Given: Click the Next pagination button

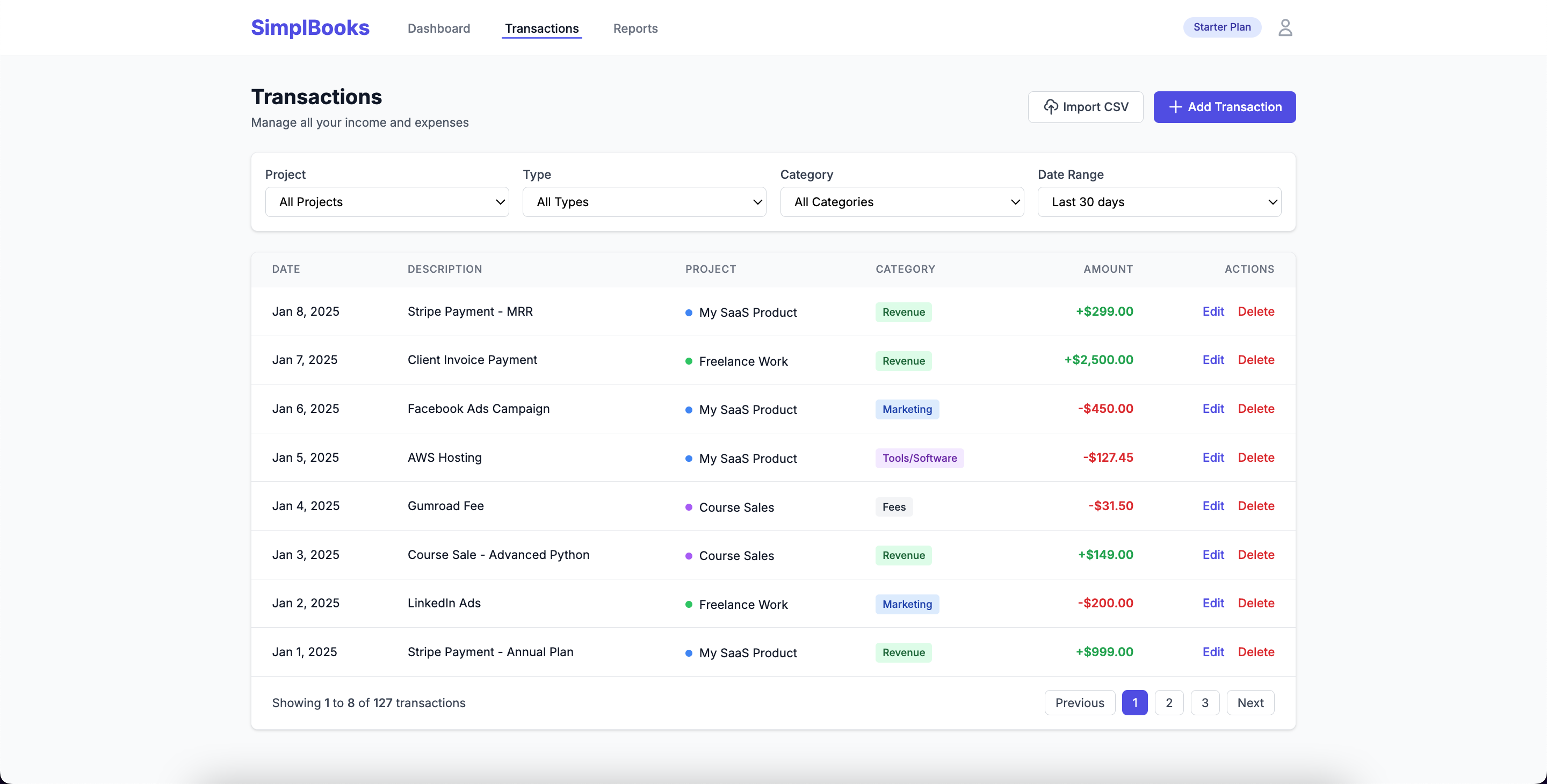Looking at the screenshot, I should point(1250,702).
